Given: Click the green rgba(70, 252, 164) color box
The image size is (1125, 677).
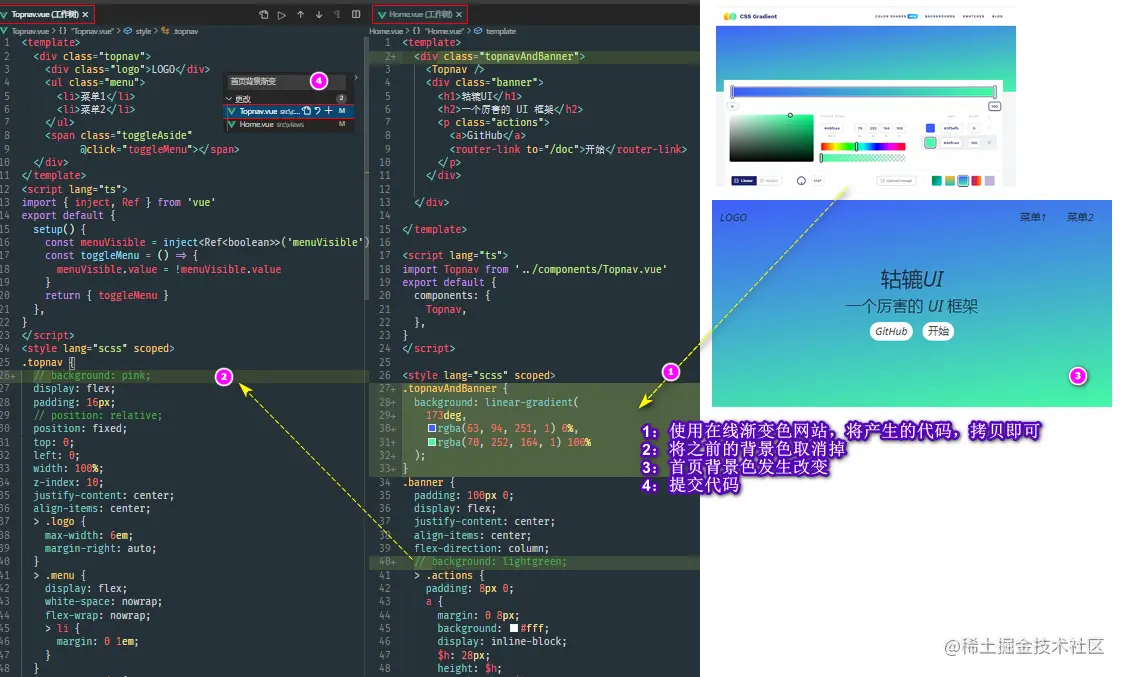Looking at the screenshot, I should pyautogui.click(x=432, y=442).
